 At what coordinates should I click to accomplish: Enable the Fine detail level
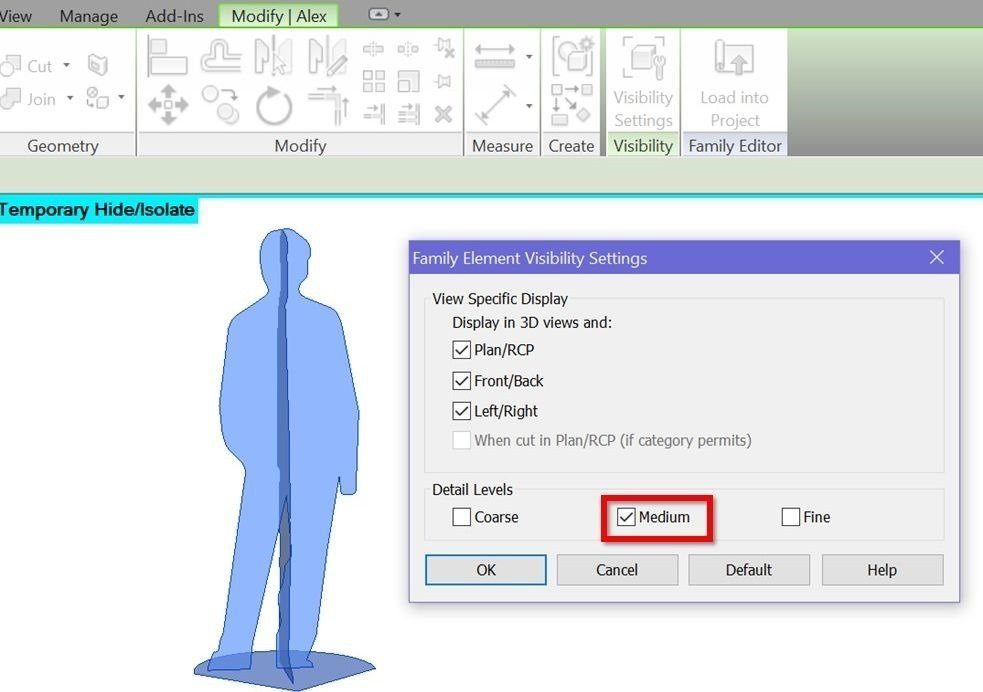click(791, 517)
